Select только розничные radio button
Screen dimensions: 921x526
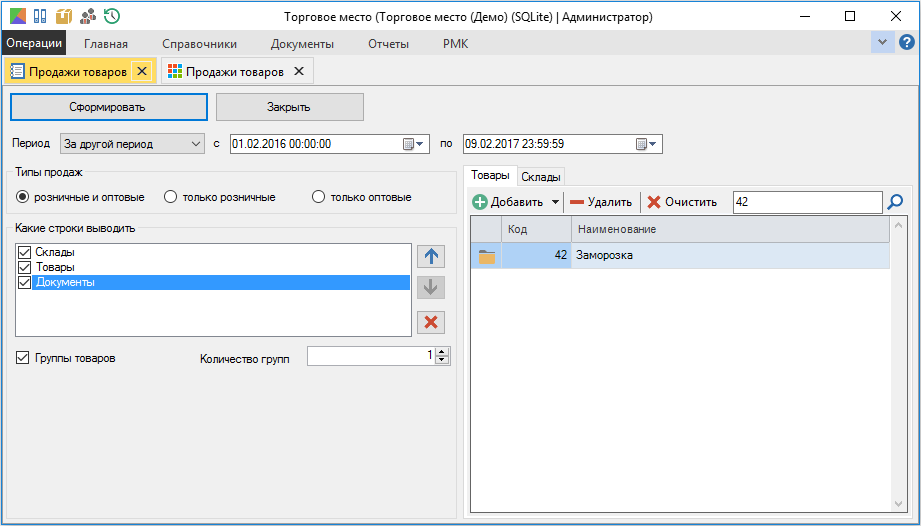pyautogui.click(x=170, y=197)
